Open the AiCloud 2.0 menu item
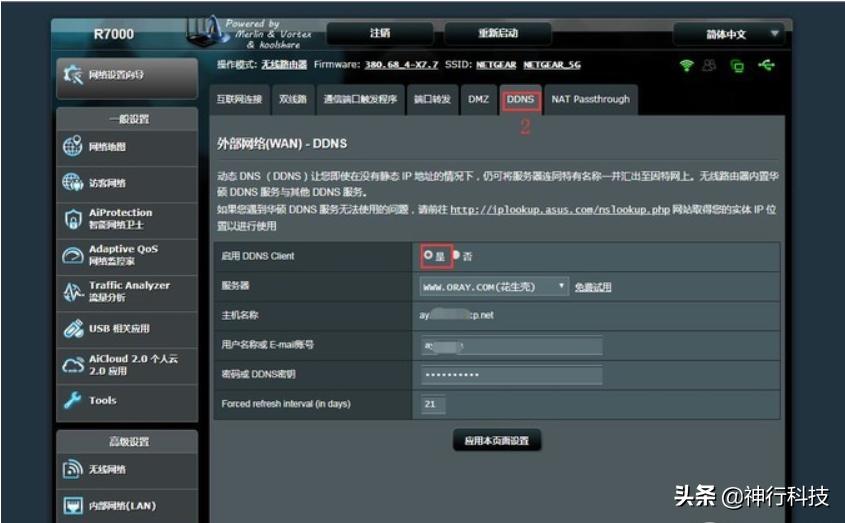 [x=127, y=365]
